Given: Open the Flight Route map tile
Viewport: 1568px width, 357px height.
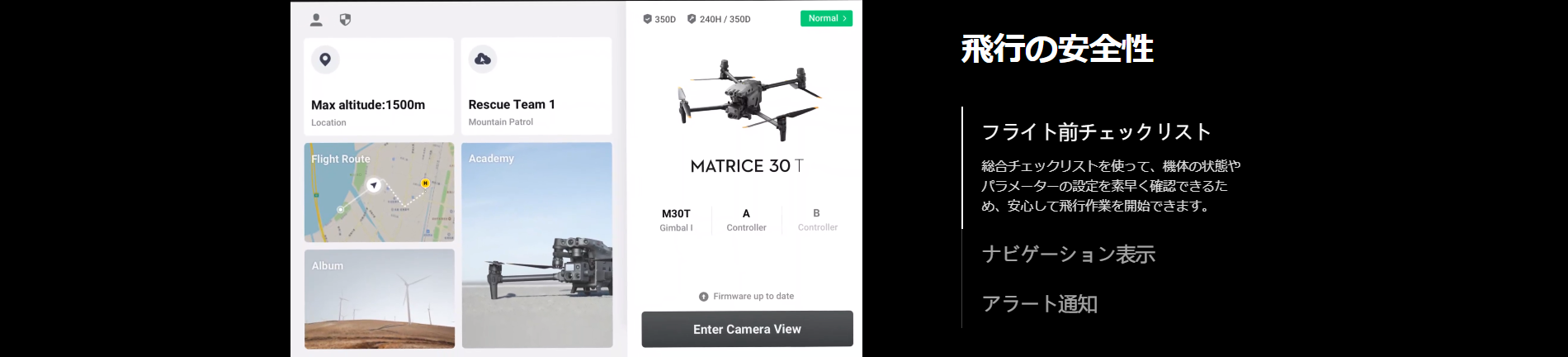Looking at the screenshot, I should 379,192.
